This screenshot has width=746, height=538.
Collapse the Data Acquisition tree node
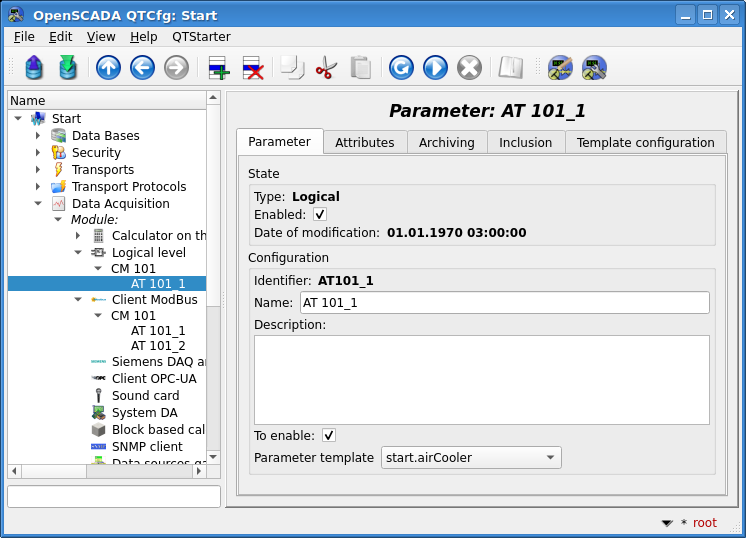point(38,204)
